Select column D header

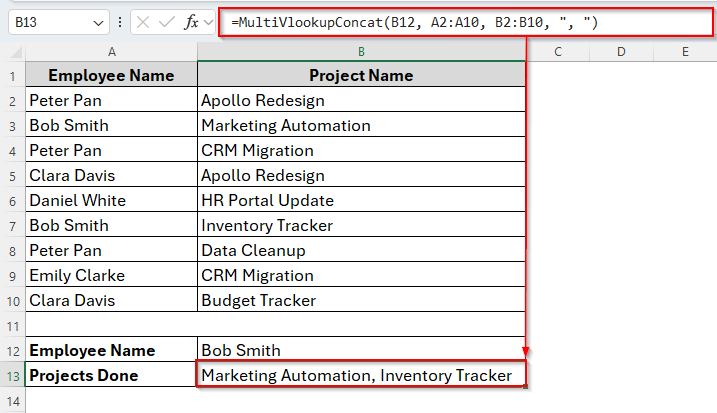[x=621, y=51]
